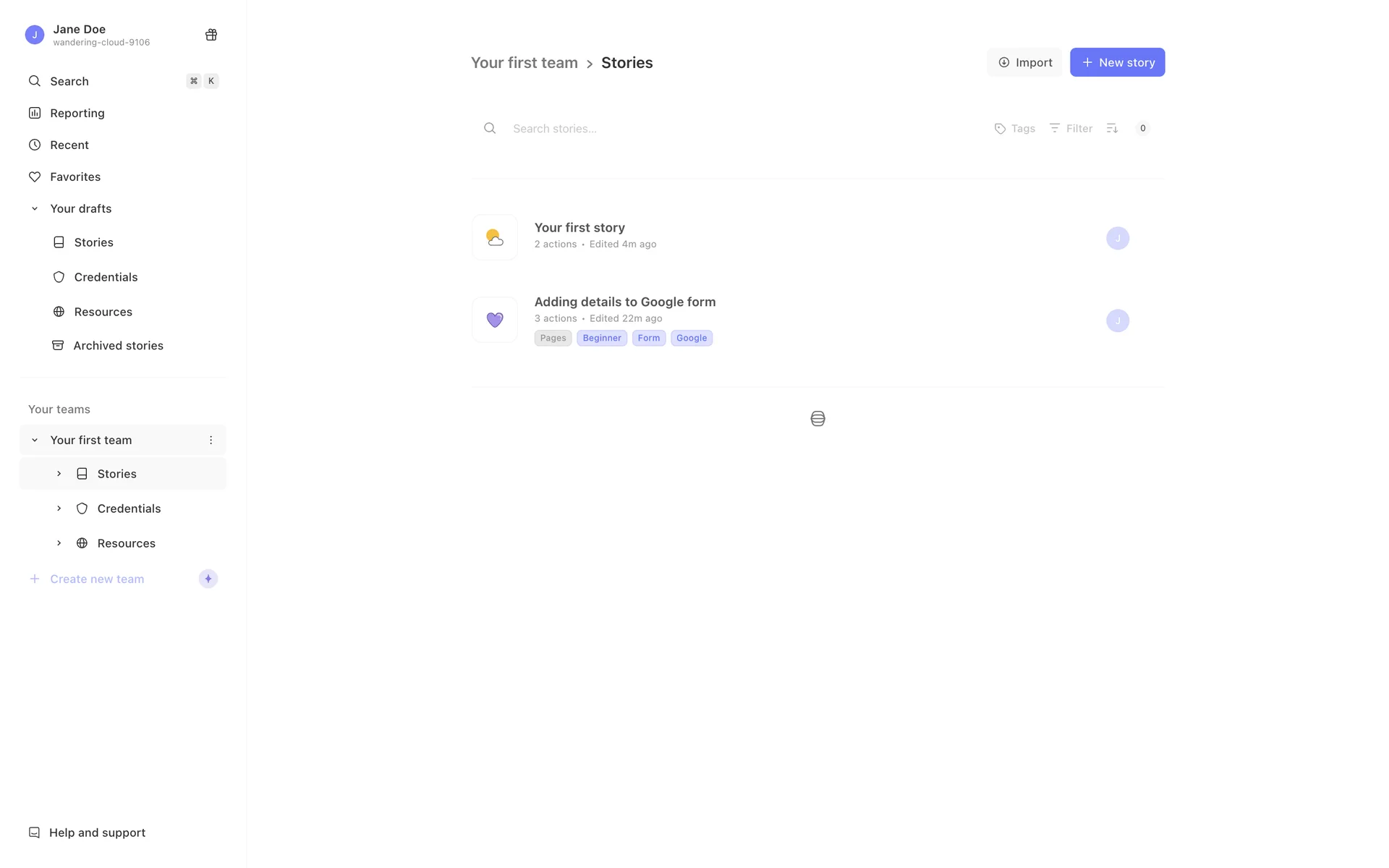Expand the team Resources chevron
The image size is (1389, 868).
coord(59,543)
